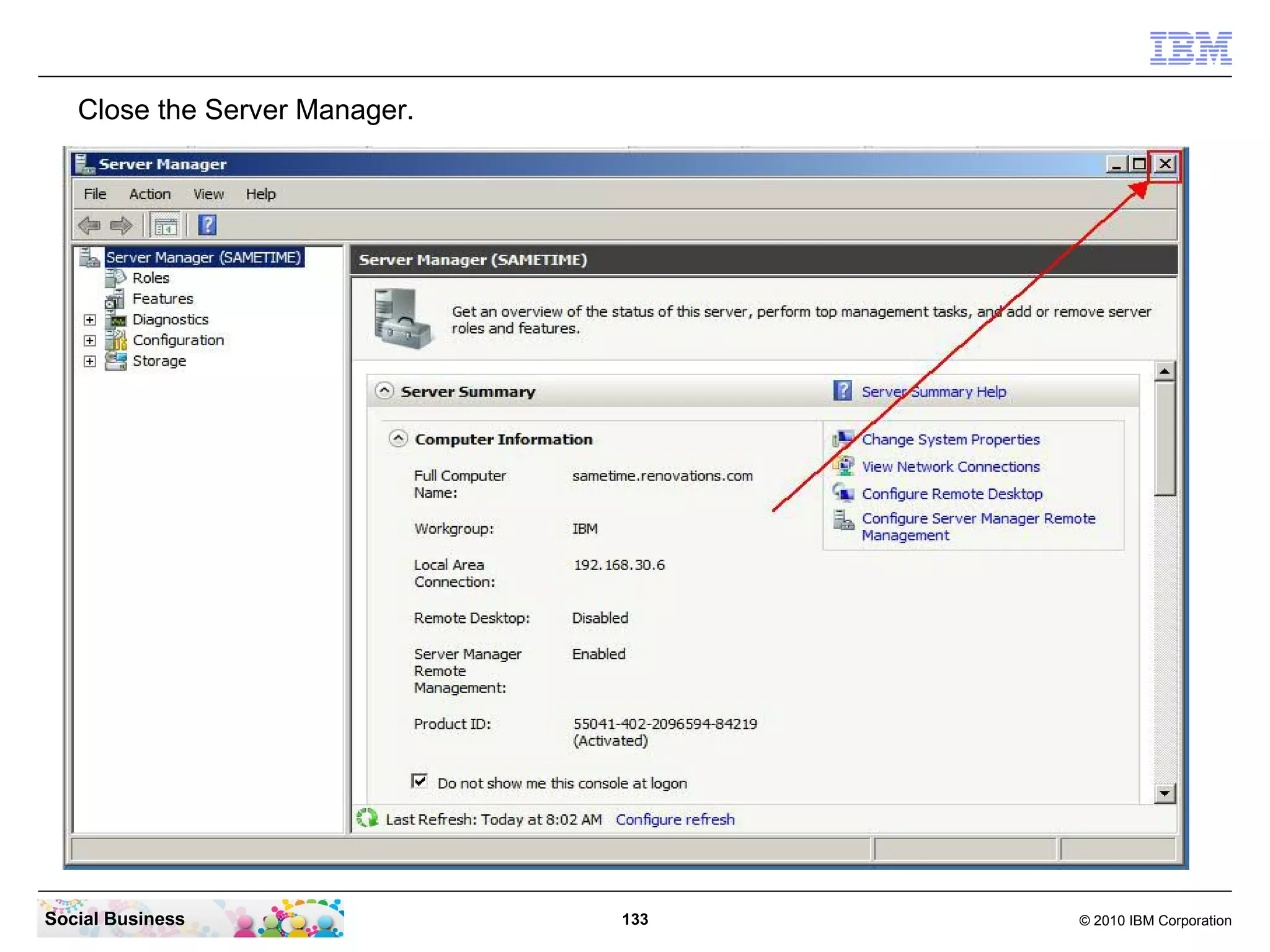
Task: Open the blue Help toolbar icon
Action: (207, 224)
